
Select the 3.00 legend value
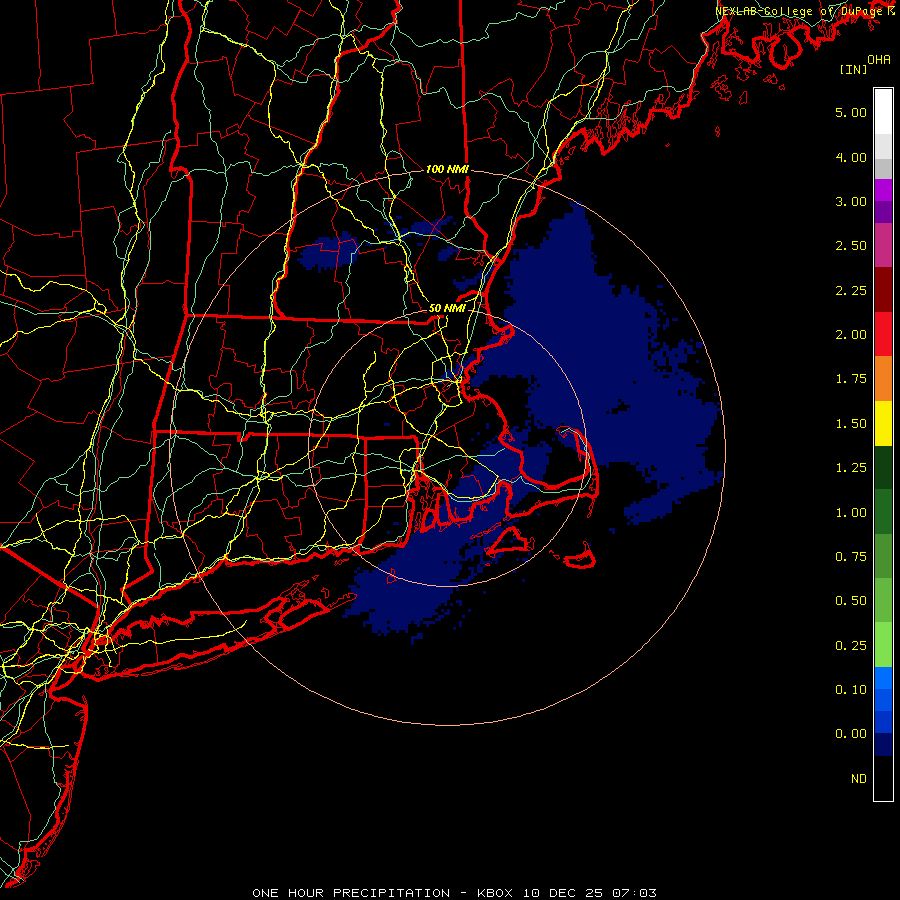coord(851,201)
